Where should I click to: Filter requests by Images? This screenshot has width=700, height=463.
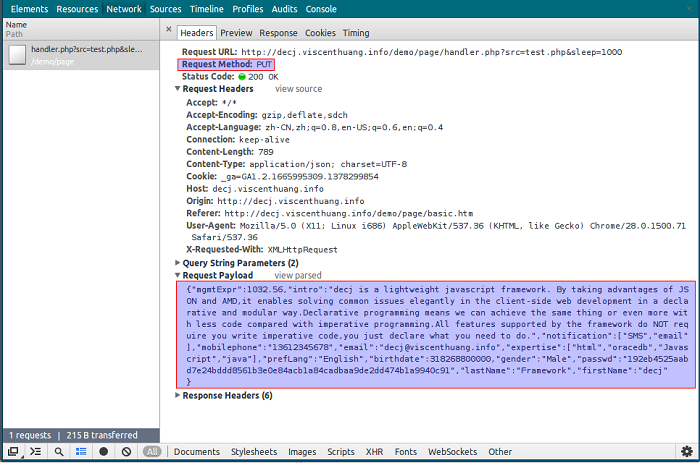point(302,451)
